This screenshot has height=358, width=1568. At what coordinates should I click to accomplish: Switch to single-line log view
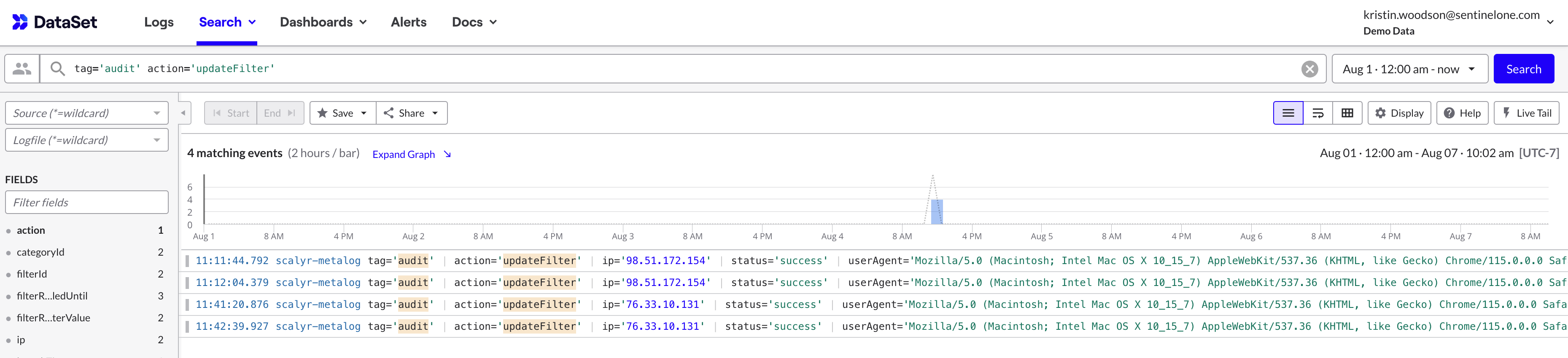click(1288, 113)
